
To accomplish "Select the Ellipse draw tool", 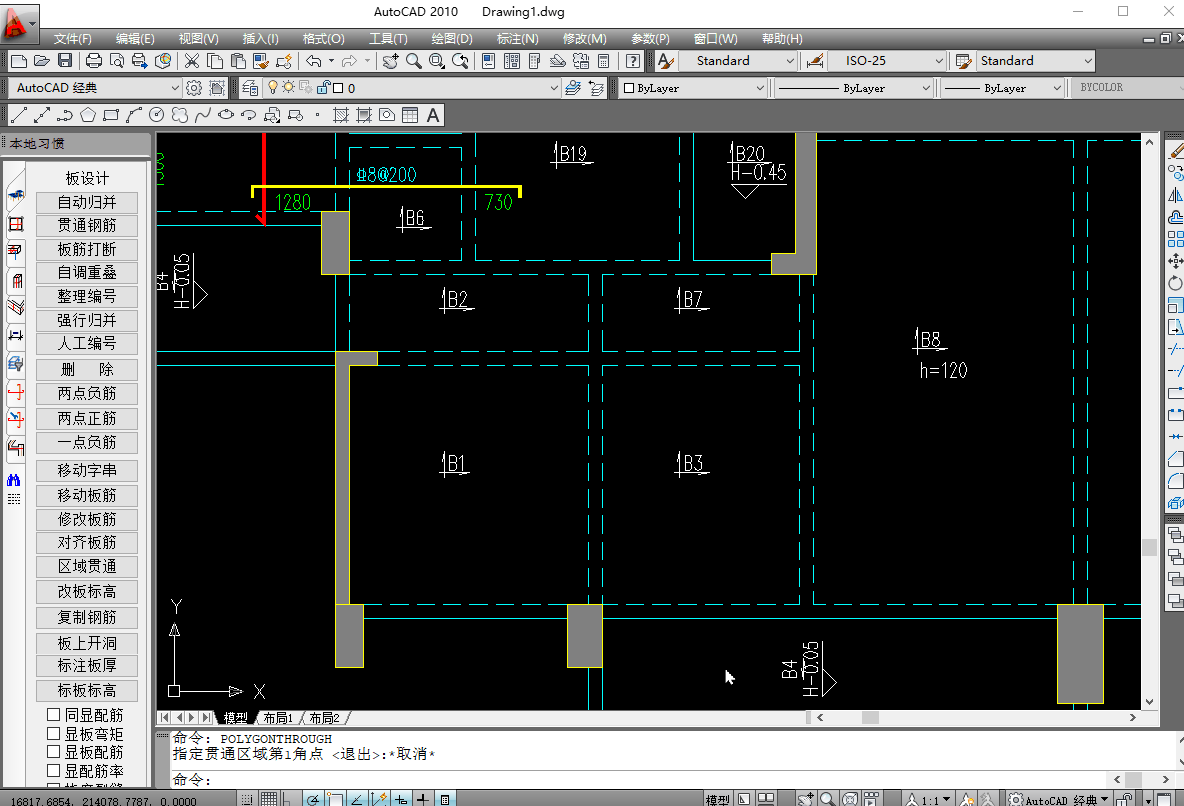I will pos(226,115).
